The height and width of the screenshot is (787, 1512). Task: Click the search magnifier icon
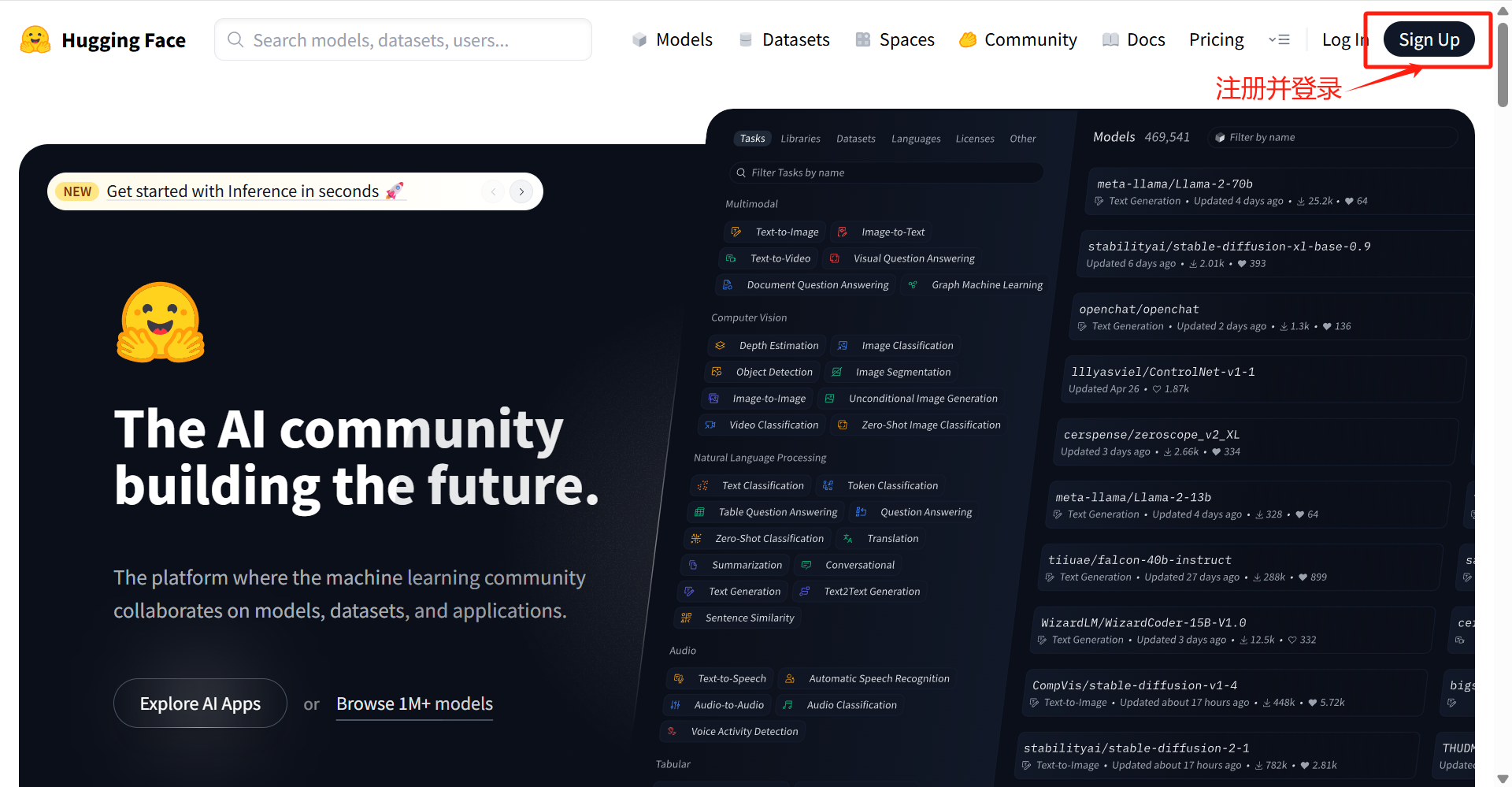pyautogui.click(x=235, y=39)
